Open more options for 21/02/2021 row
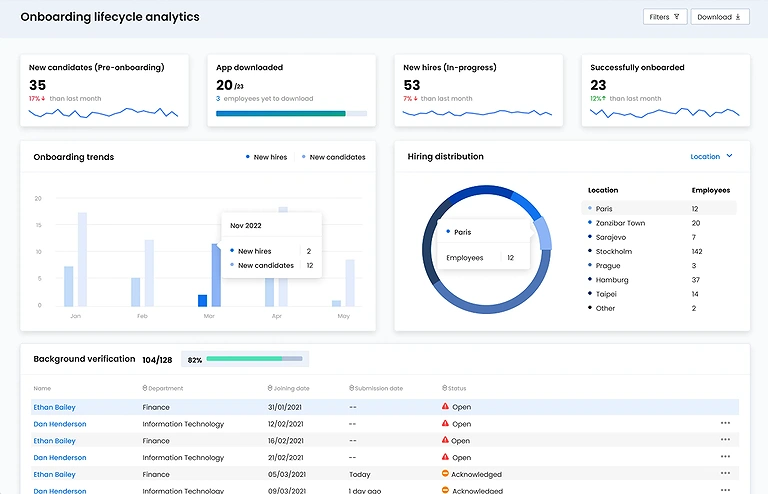768x494 pixels. 725,456
